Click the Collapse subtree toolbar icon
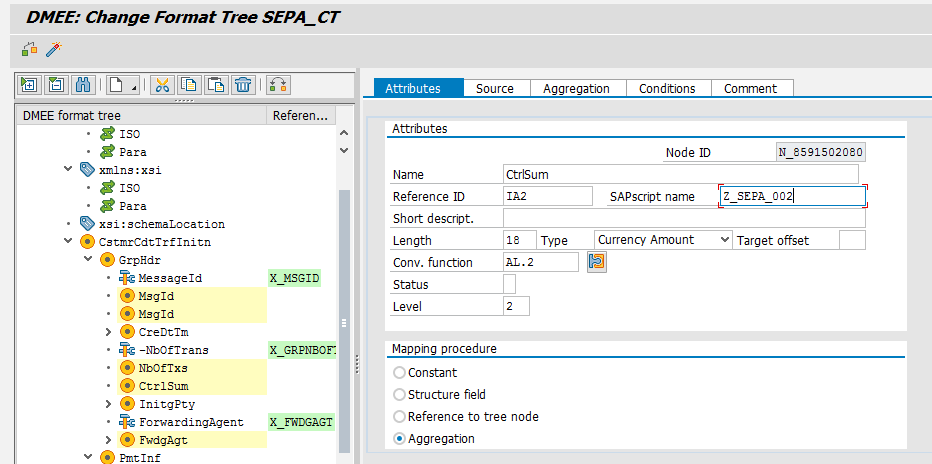The width and height of the screenshot is (932, 464). [x=56, y=85]
